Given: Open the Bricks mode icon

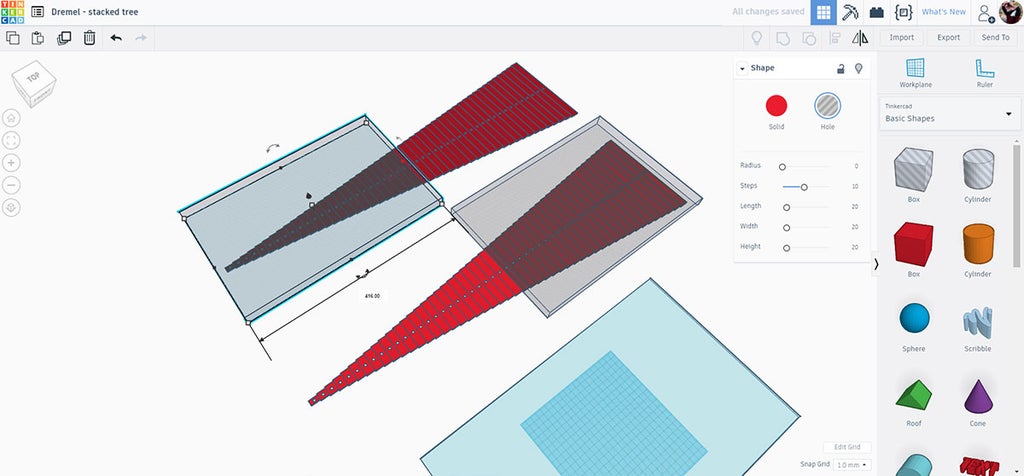Looking at the screenshot, I should (x=876, y=12).
